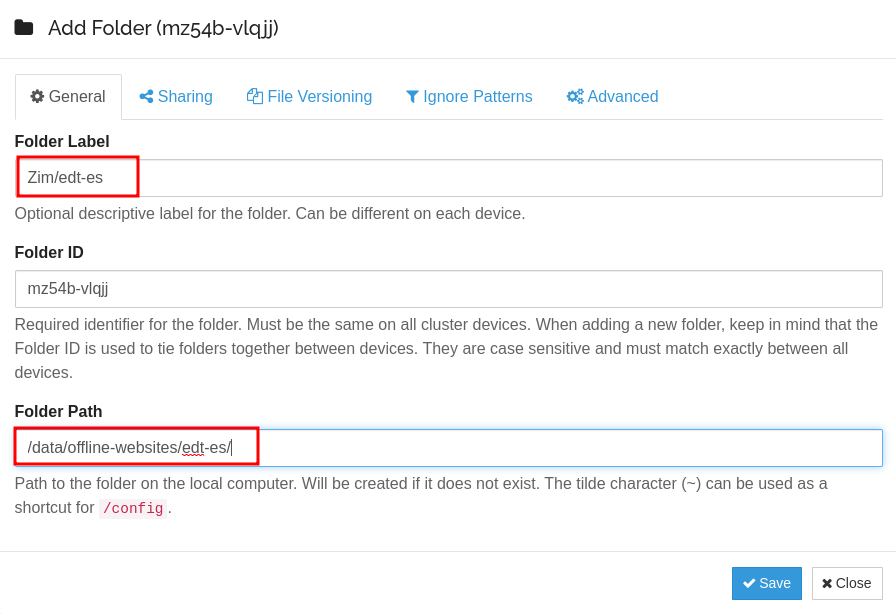Switch to the Sharing tab
This screenshot has height=614, width=896.
[x=176, y=97]
